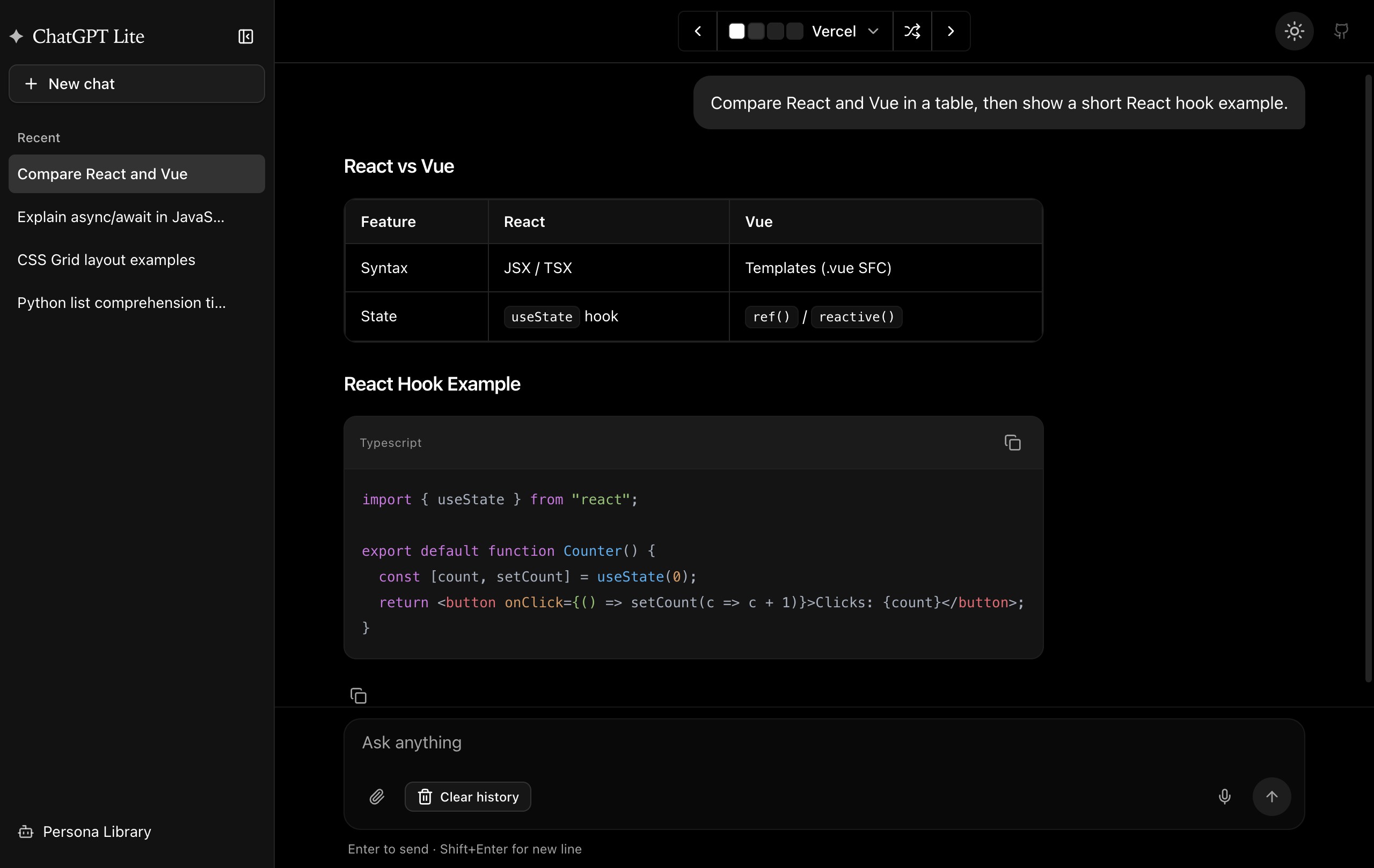Click the Recent section label
1374x868 pixels.
point(39,137)
